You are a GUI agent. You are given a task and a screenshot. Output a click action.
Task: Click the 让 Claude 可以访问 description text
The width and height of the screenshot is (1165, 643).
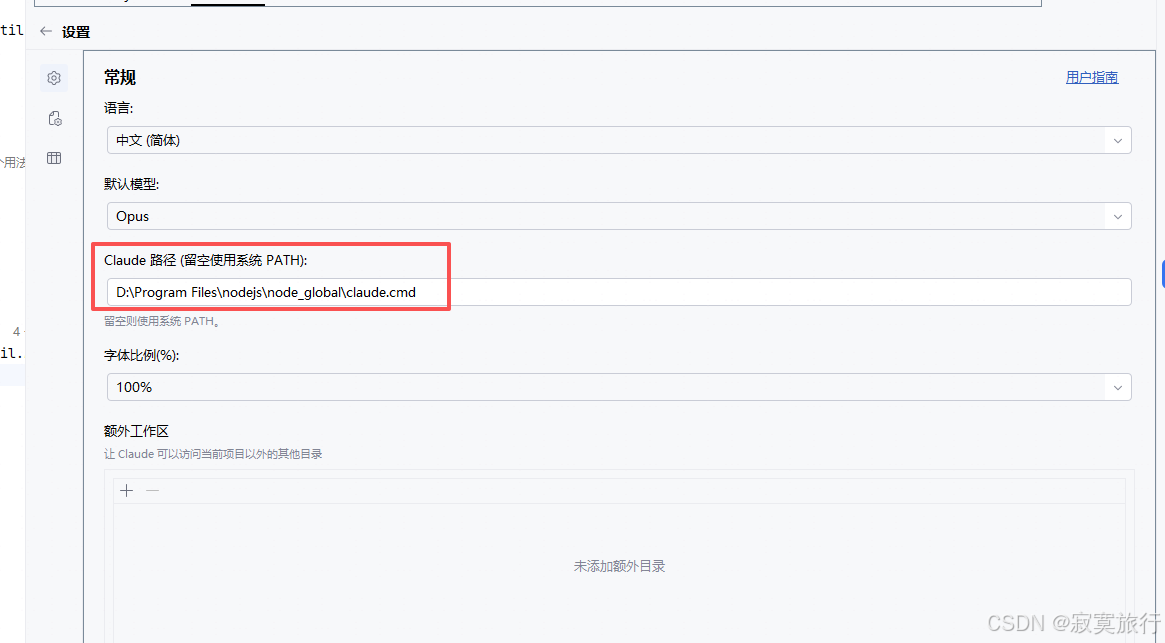point(213,454)
